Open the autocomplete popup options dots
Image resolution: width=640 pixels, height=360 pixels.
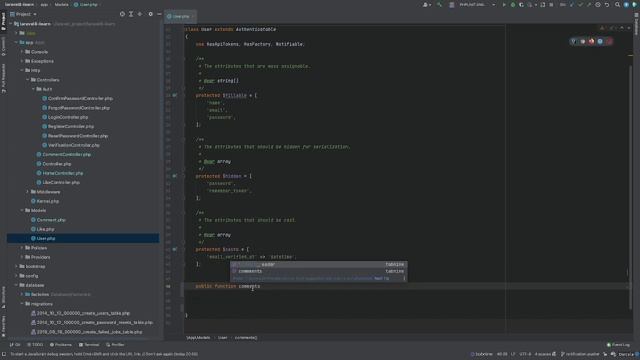pos(404,278)
